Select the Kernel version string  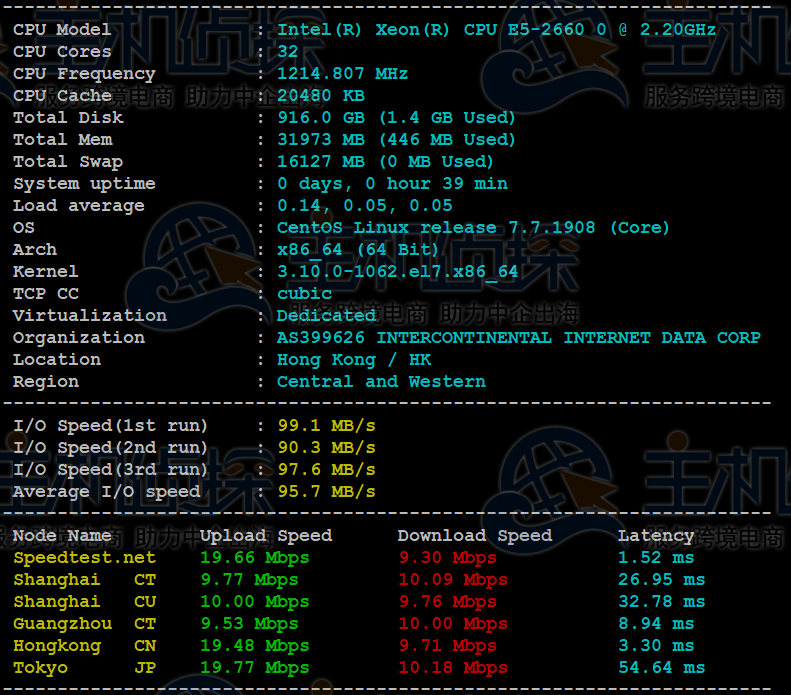[397, 272]
